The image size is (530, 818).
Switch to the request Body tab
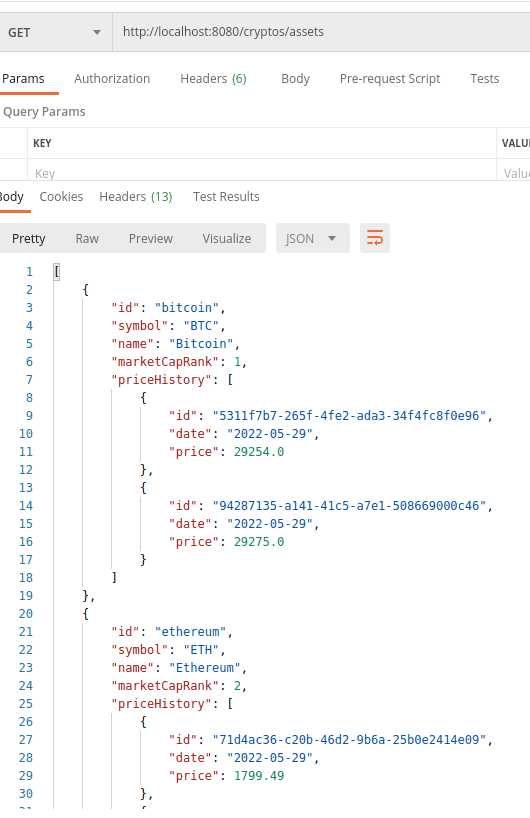click(295, 79)
